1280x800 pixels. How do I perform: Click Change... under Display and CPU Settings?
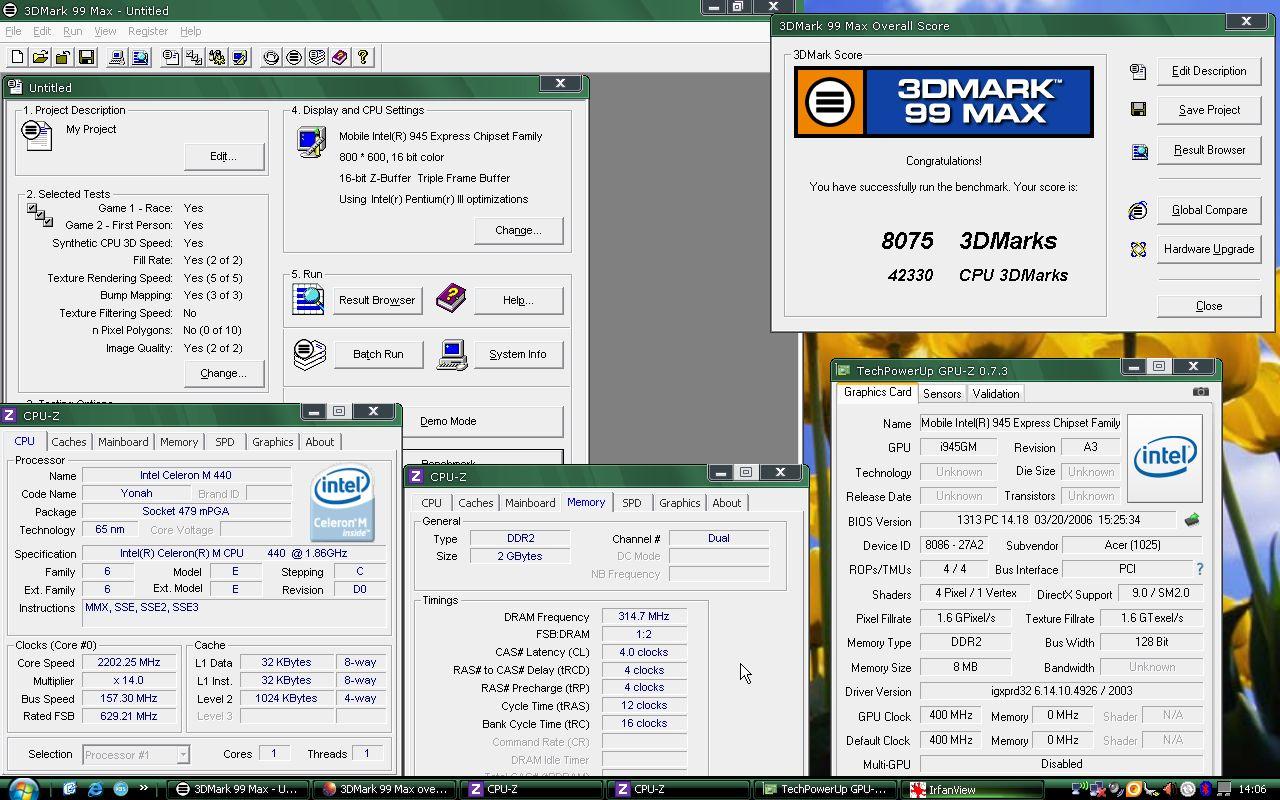pyautogui.click(x=518, y=230)
